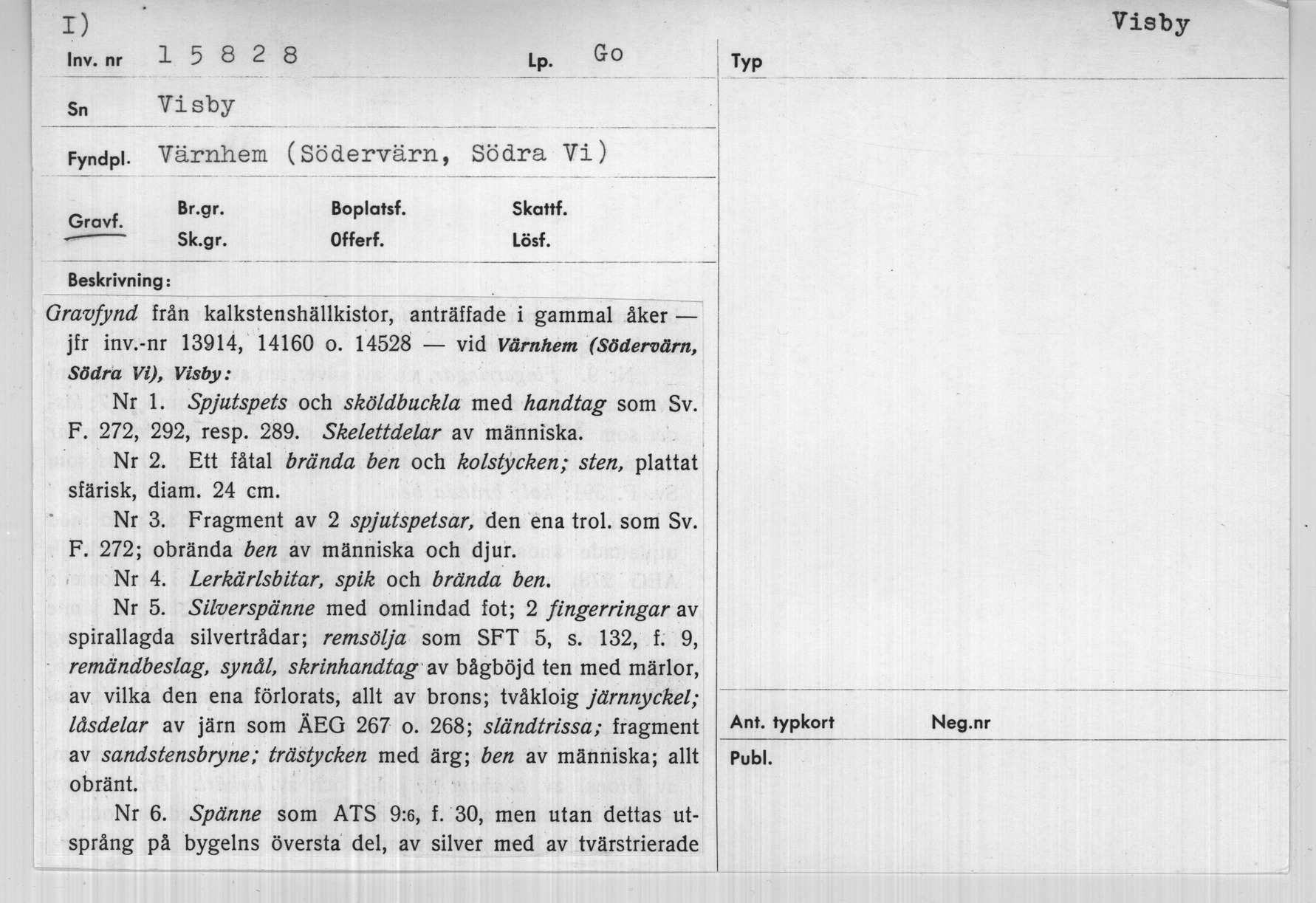Screen dimensions: 1316x903
Task: Select the Sk.gr. find type
Action: pyautogui.click(x=202, y=241)
